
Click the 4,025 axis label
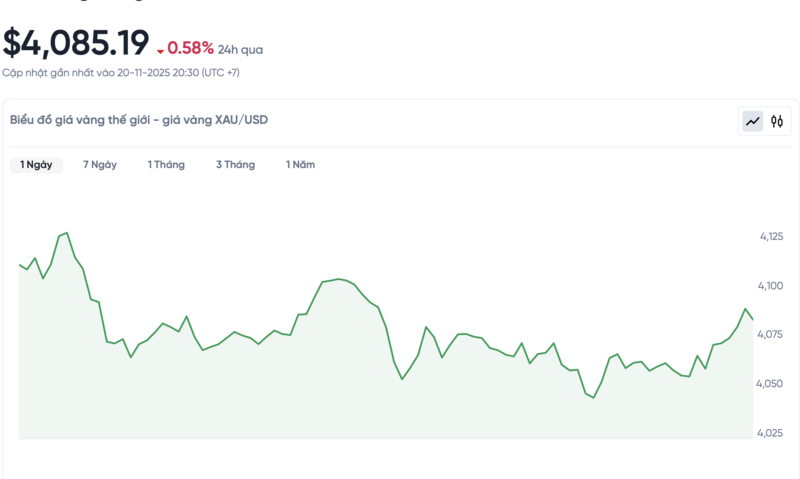[771, 433]
